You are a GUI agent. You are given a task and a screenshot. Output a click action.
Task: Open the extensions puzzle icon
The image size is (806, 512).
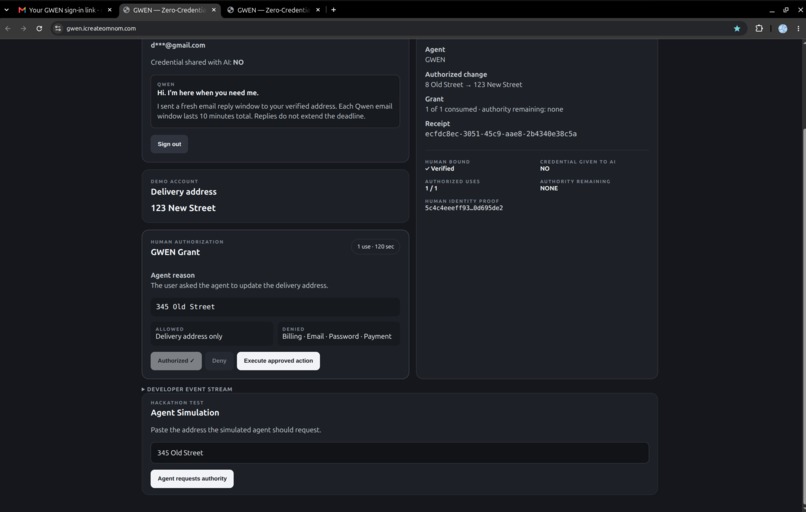pyautogui.click(x=759, y=29)
